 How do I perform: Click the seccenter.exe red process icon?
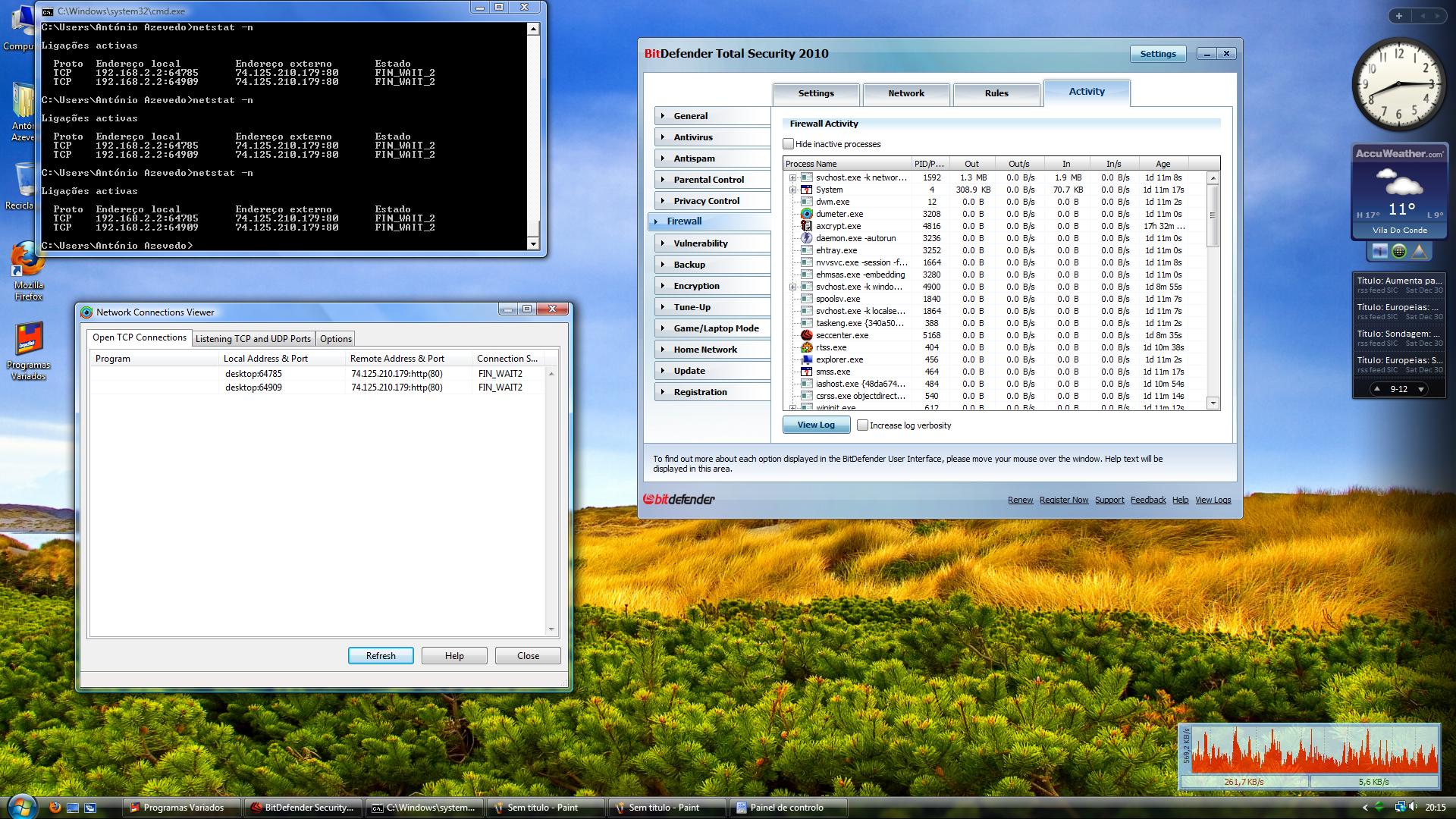click(807, 335)
